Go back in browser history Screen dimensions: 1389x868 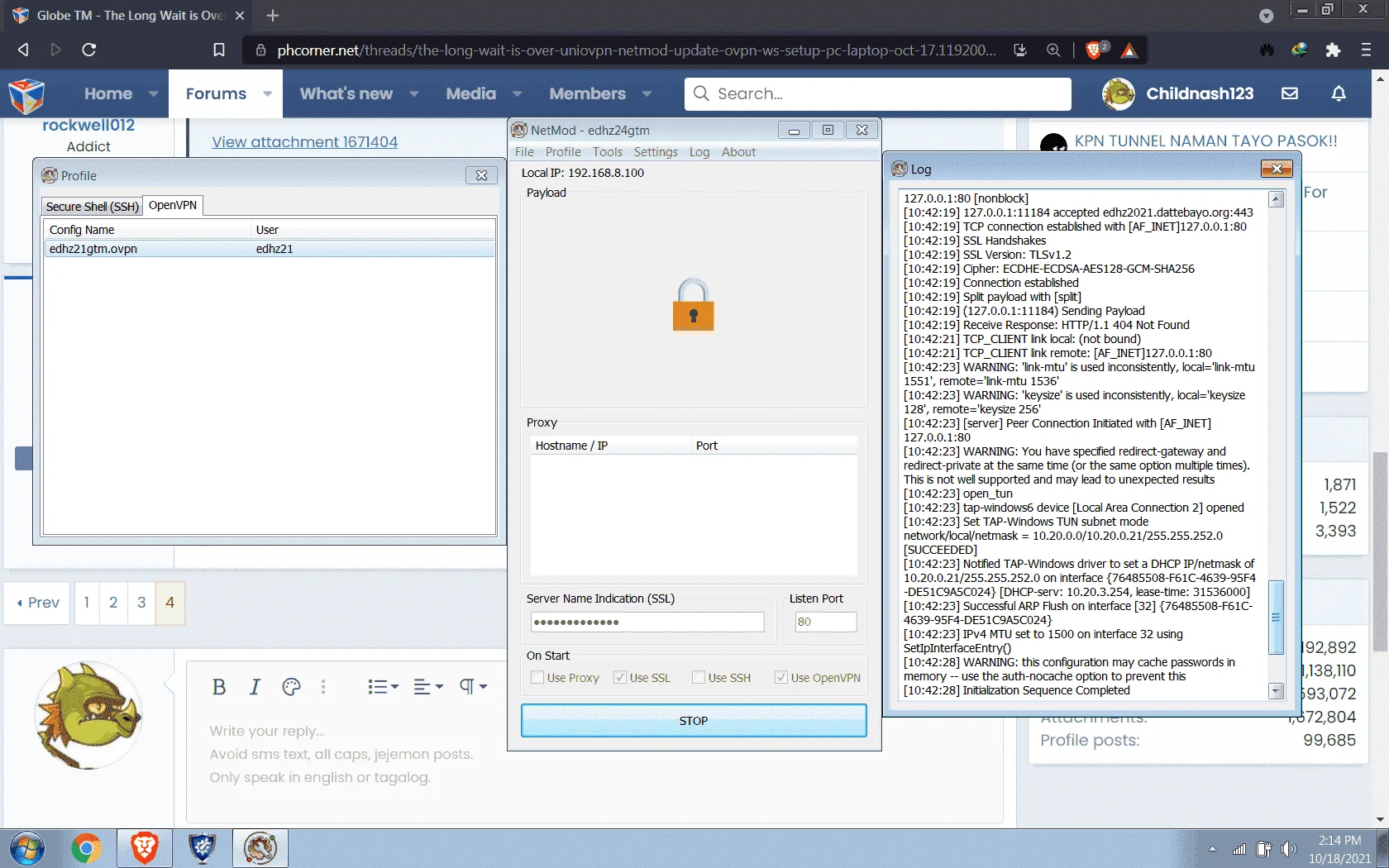[23, 50]
